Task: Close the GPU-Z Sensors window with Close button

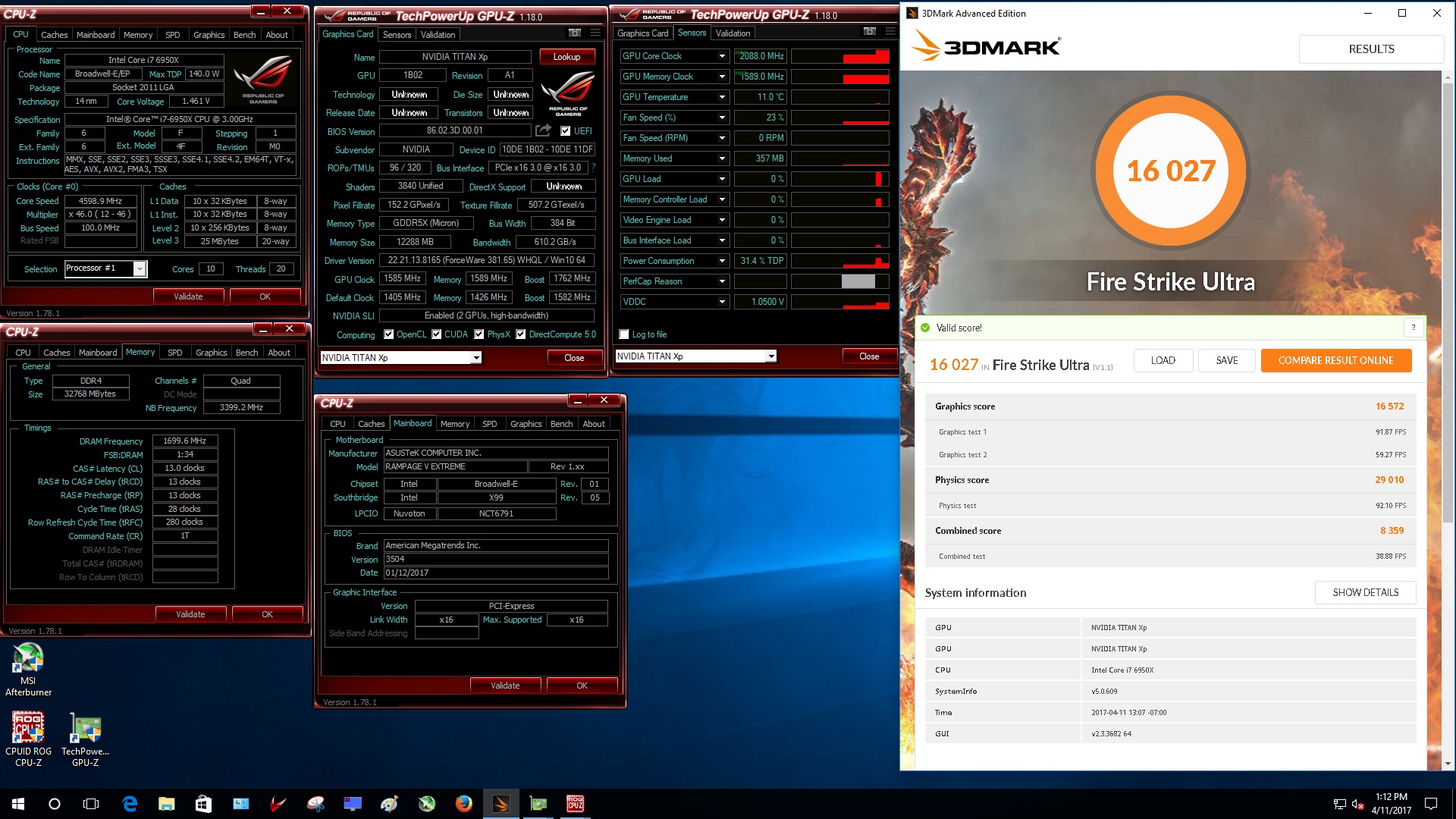Action: click(869, 356)
